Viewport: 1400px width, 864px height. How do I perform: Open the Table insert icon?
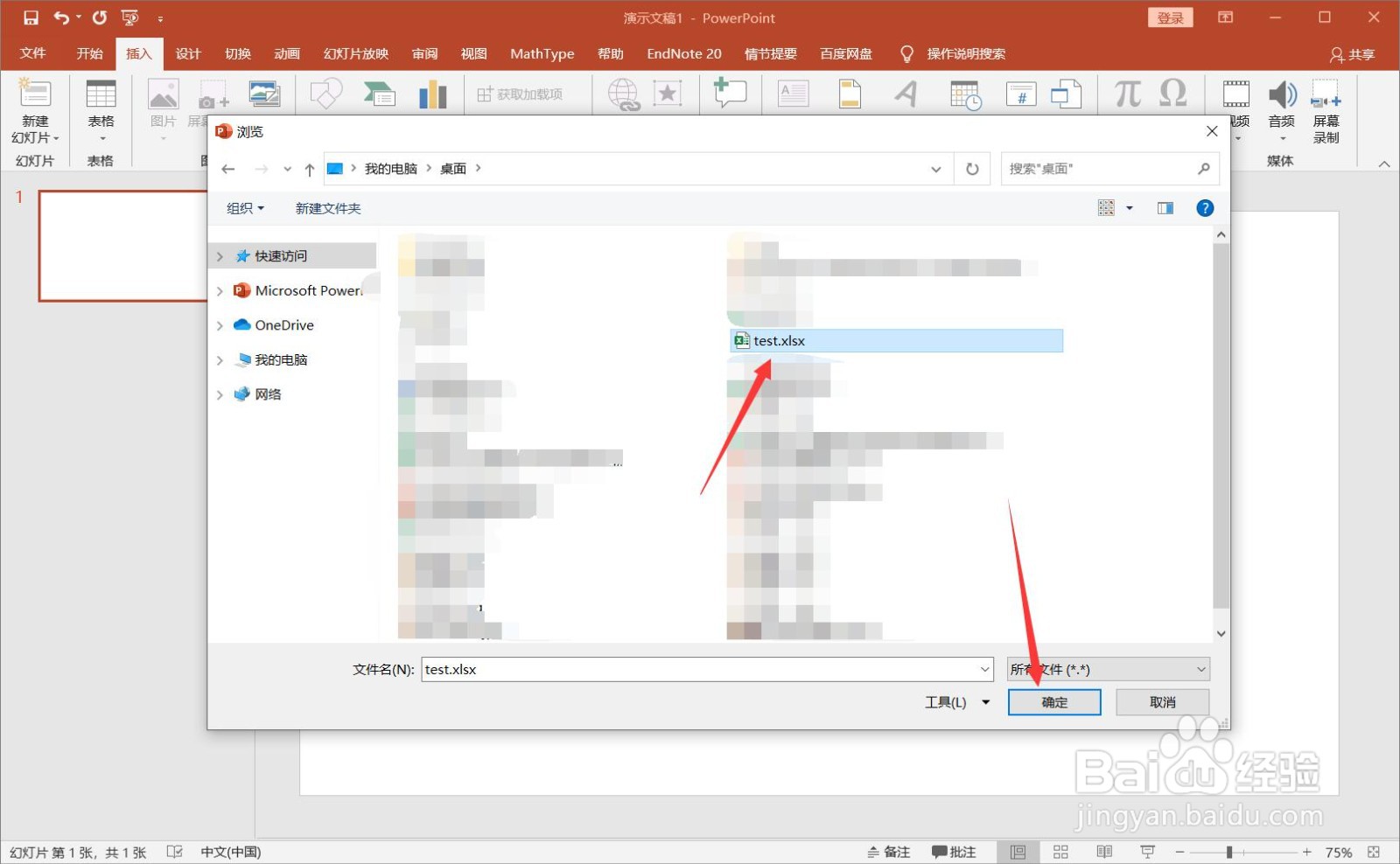(x=101, y=94)
